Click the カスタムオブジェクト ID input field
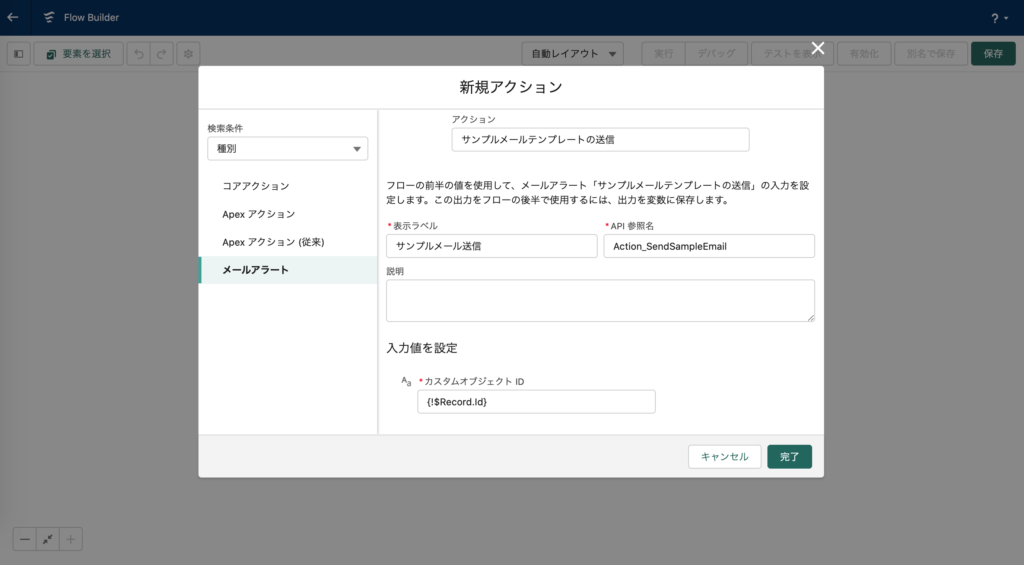The image size is (1024, 565). 536,402
